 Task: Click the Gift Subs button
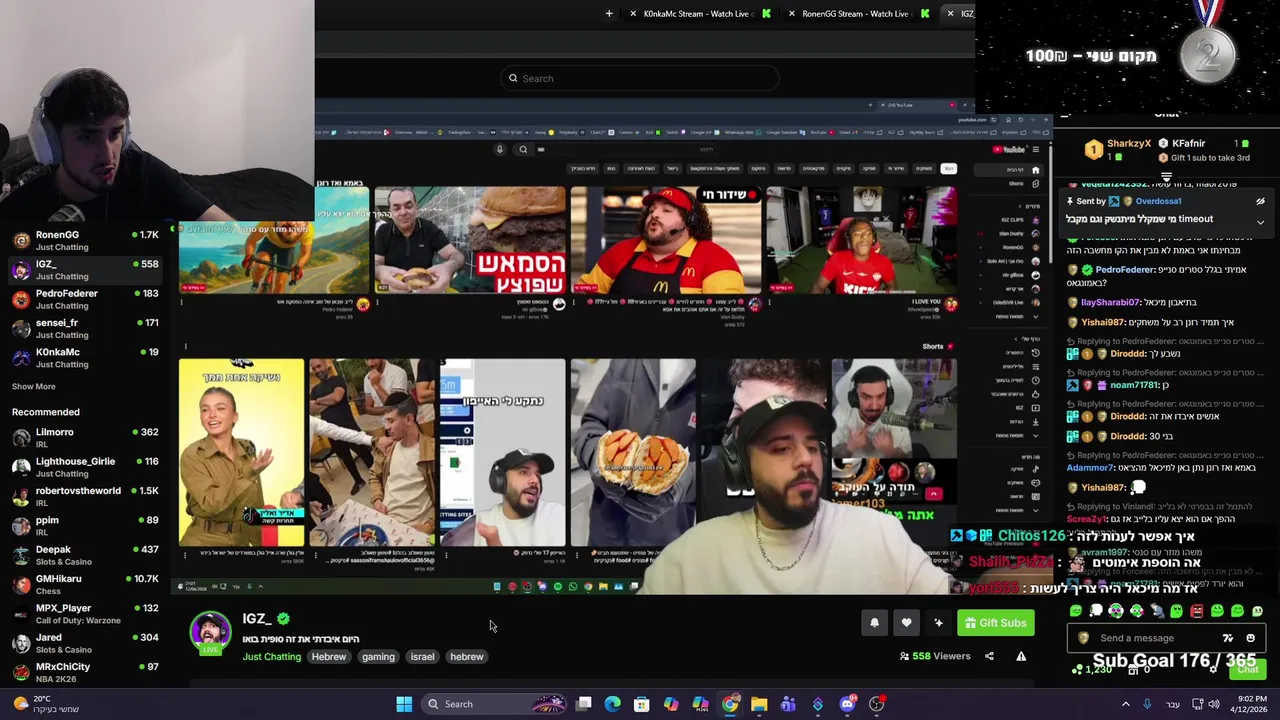[995, 623]
